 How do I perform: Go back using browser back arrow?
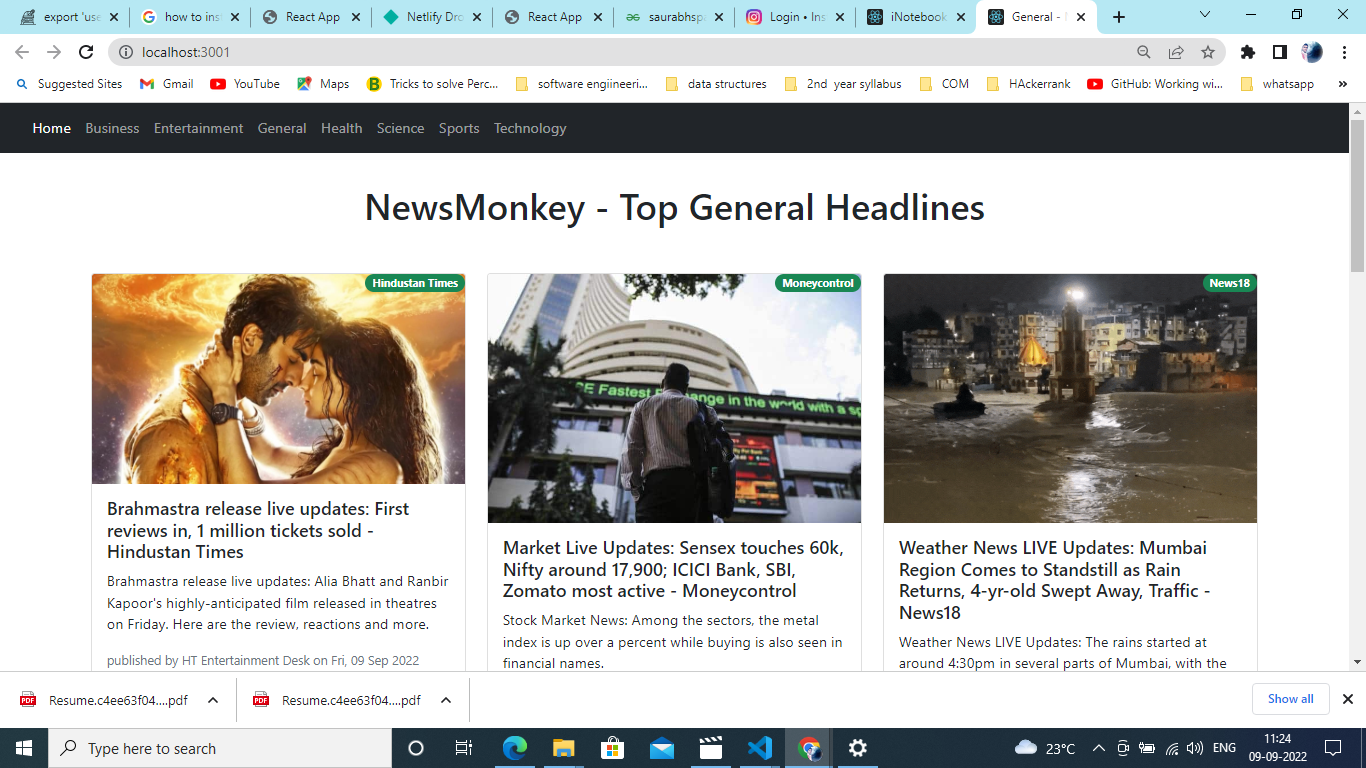(22, 52)
